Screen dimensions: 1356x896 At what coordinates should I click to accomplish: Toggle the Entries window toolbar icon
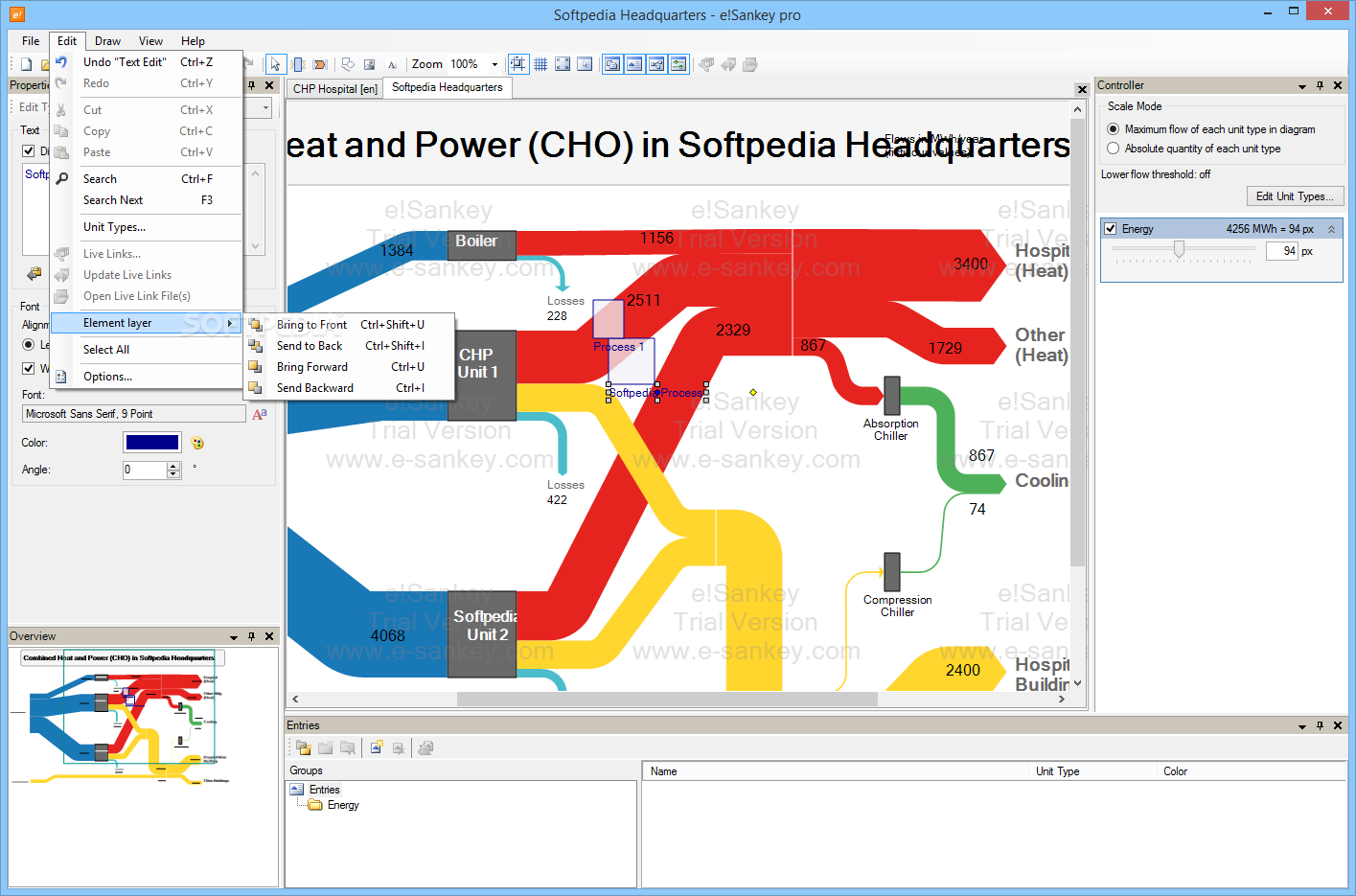point(633,64)
